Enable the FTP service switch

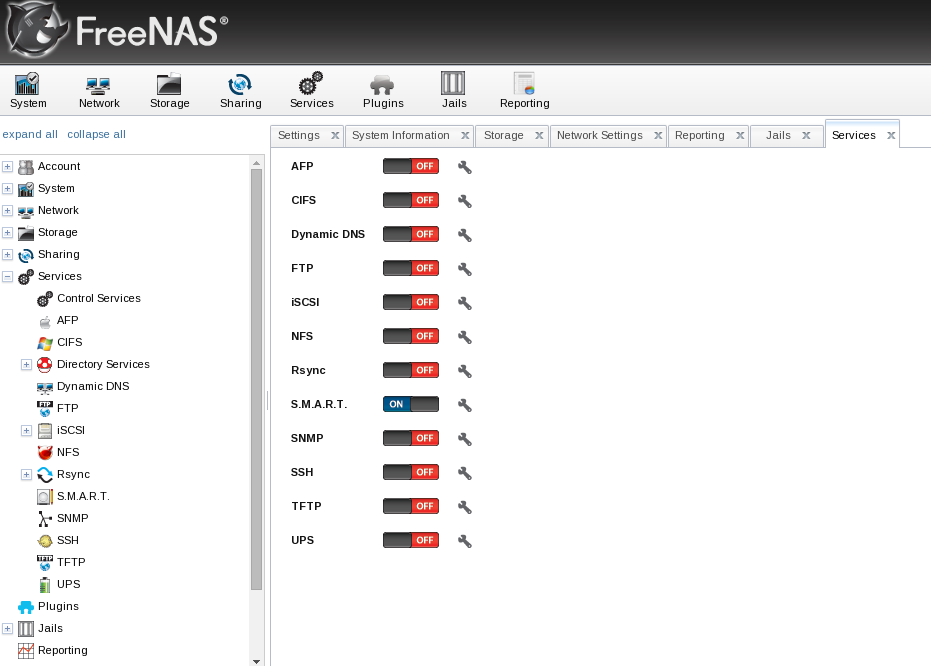click(411, 268)
